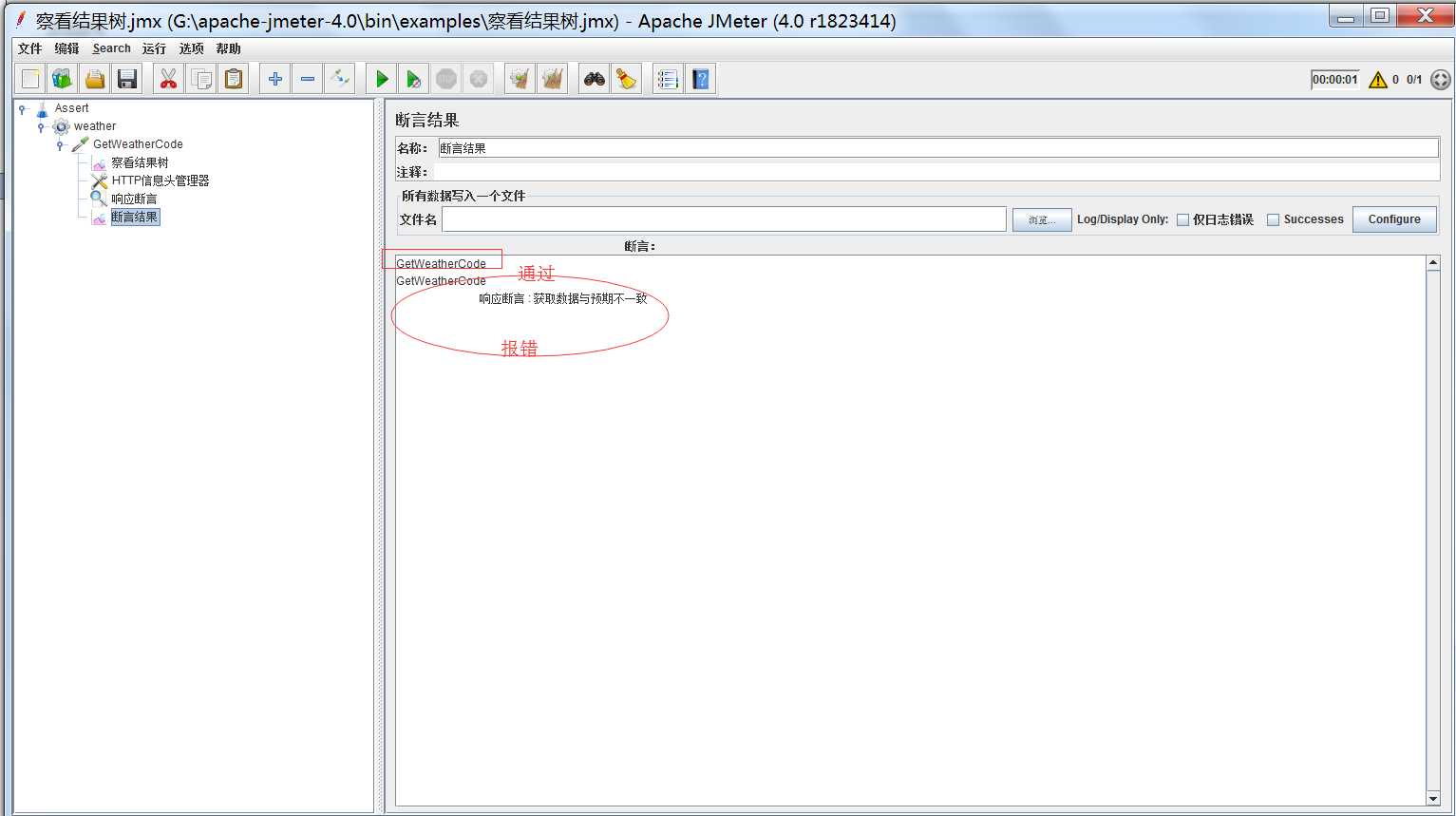1456x816 pixels.
Task: Click the 0/1 thread count text
Action: pos(1414,80)
